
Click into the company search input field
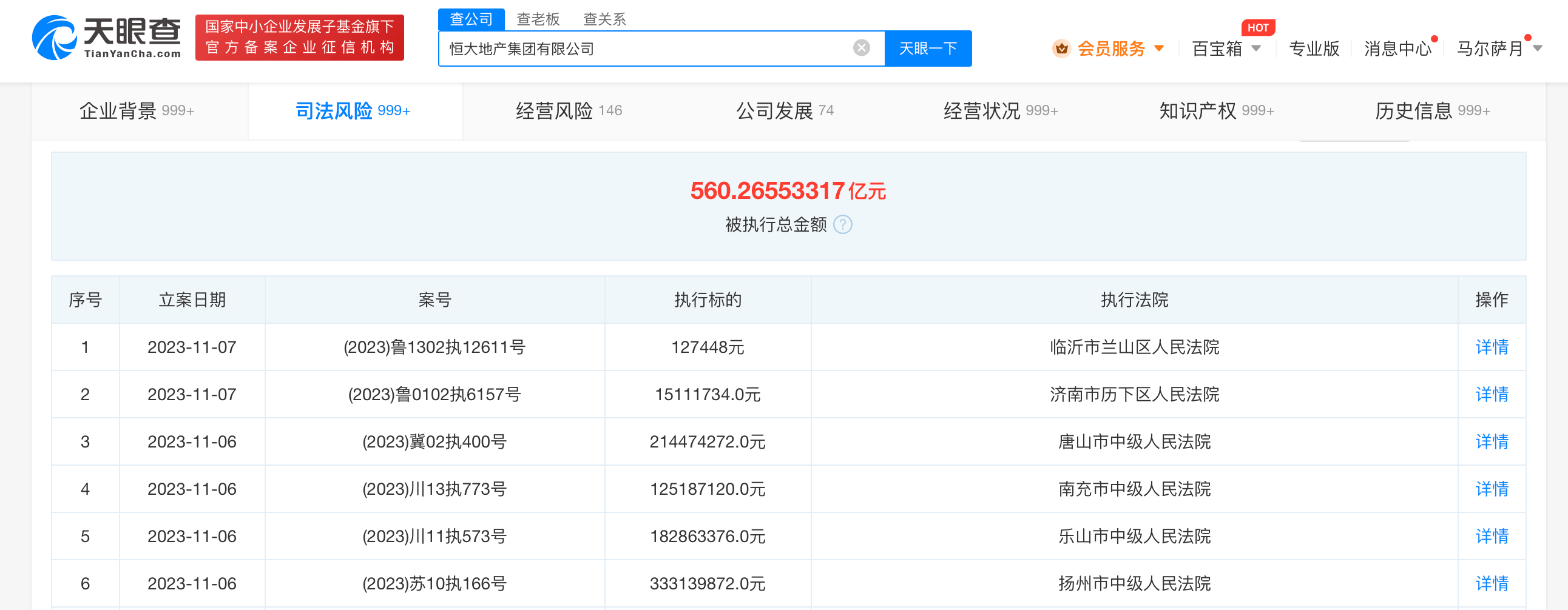click(645, 49)
